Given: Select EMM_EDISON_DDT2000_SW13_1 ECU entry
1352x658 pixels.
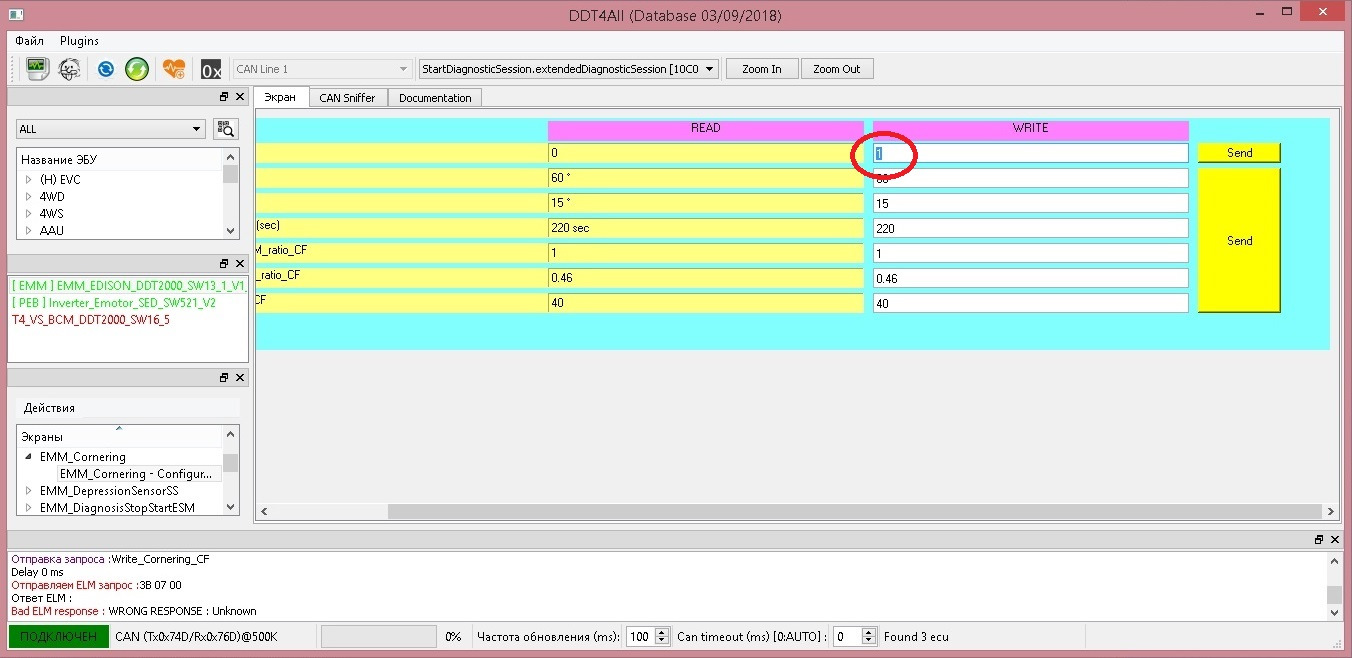Looking at the screenshot, I should 128,285.
